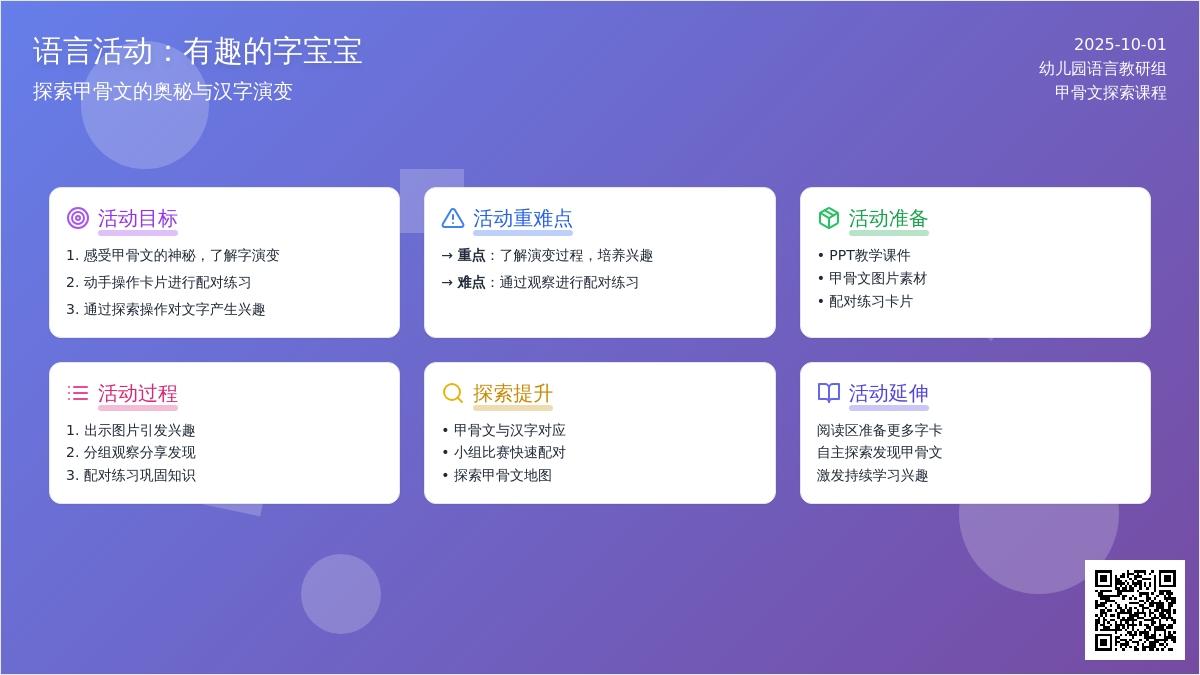Open the 活动目标 heading link
This screenshot has width=1200, height=675.
136,219
